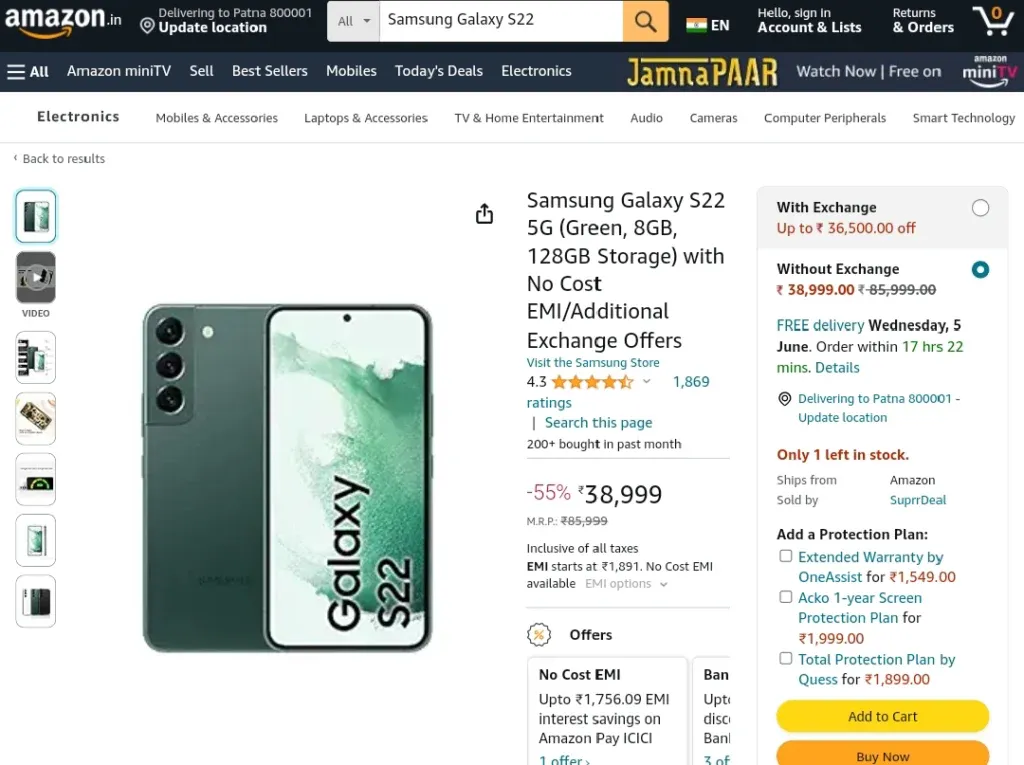Viewport: 1024px width, 765px height.
Task: Select the black phone variant thumbnail
Action: 36,601
